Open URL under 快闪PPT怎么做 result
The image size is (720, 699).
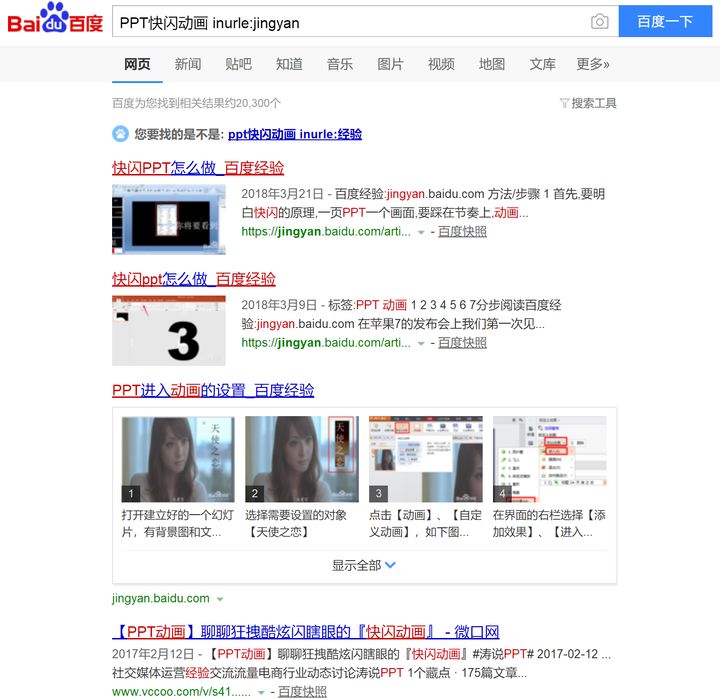[326, 231]
